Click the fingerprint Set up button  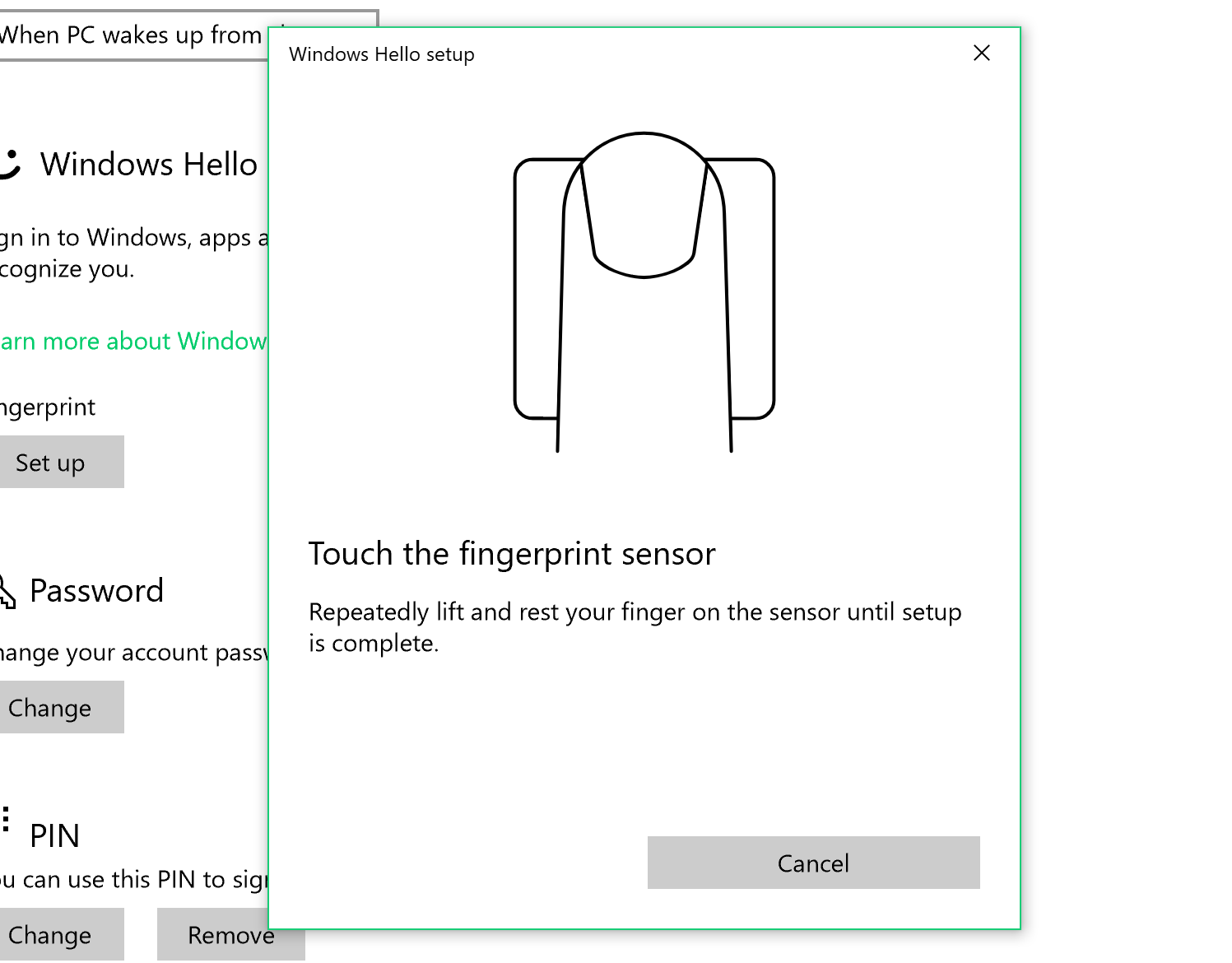(60, 462)
